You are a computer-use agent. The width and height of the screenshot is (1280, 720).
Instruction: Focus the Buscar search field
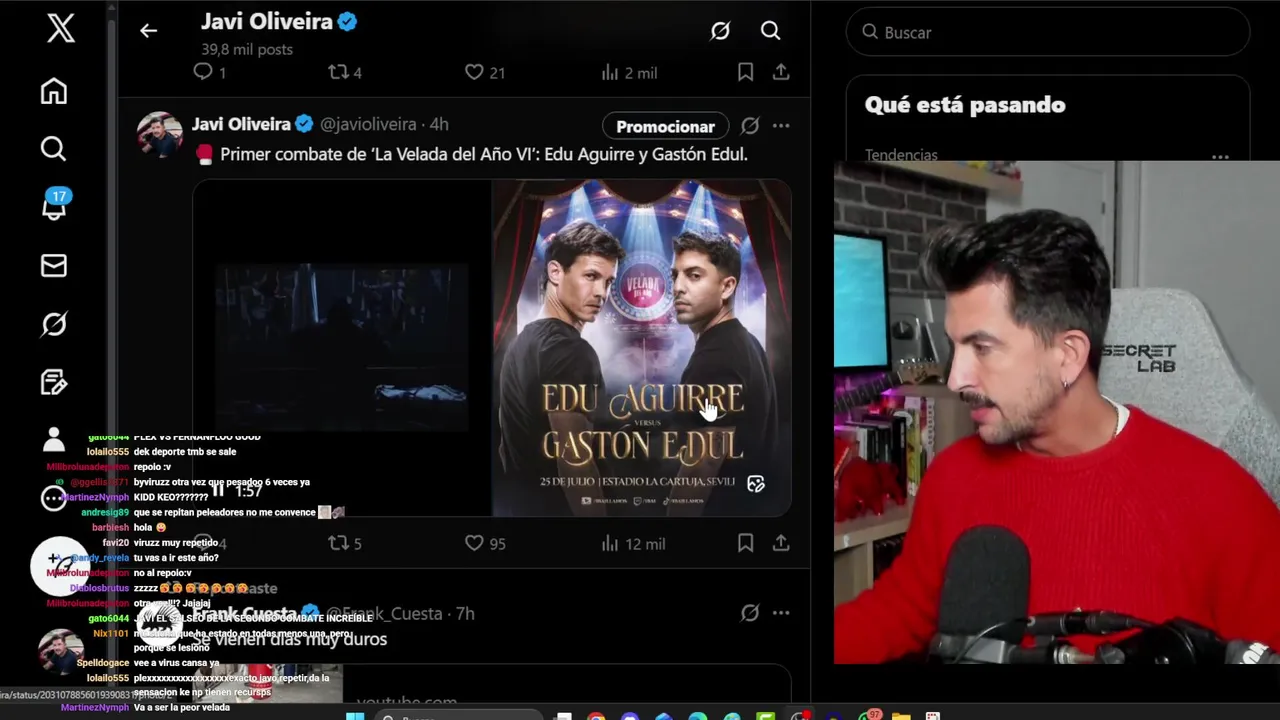pos(1048,32)
